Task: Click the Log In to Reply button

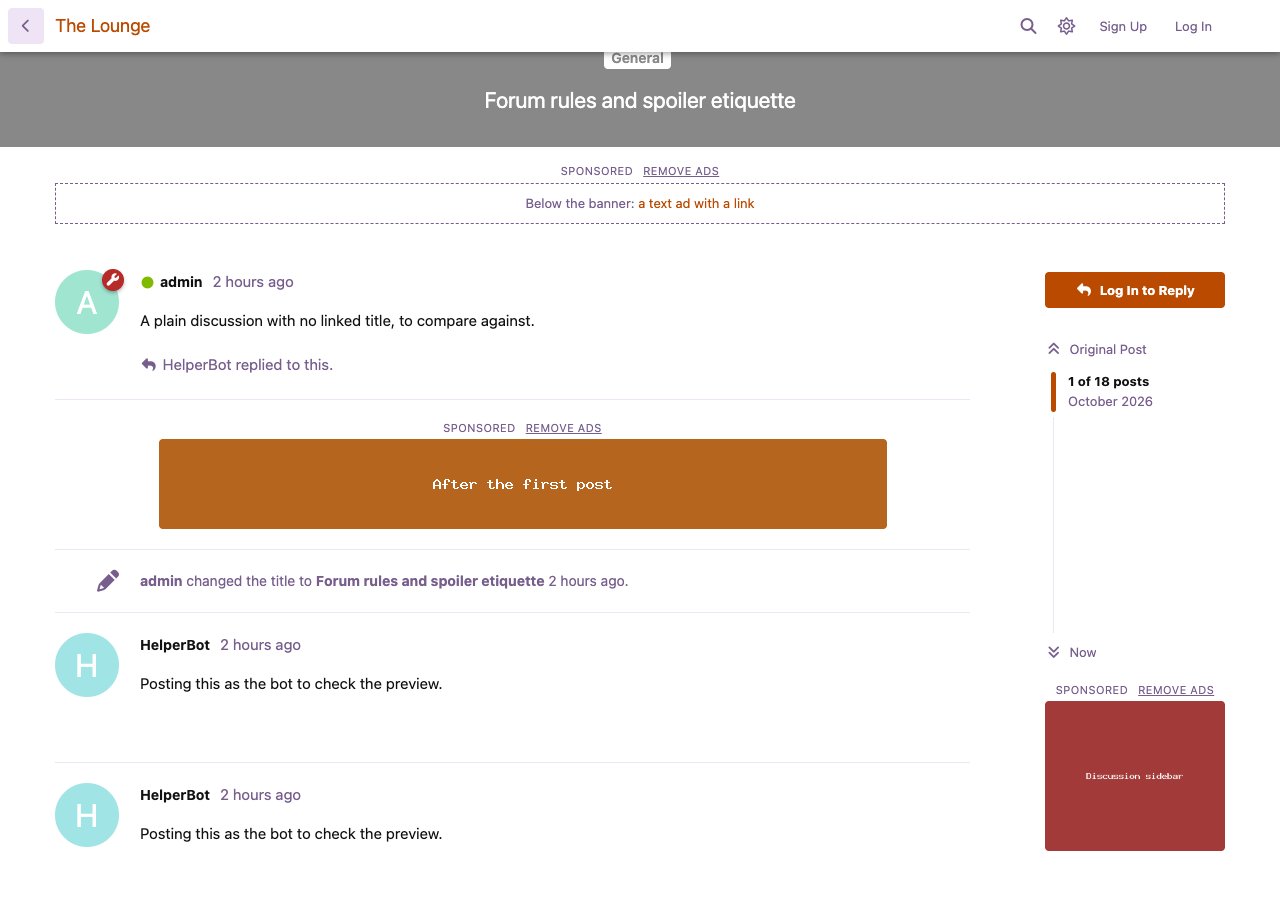Action: [1135, 290]
